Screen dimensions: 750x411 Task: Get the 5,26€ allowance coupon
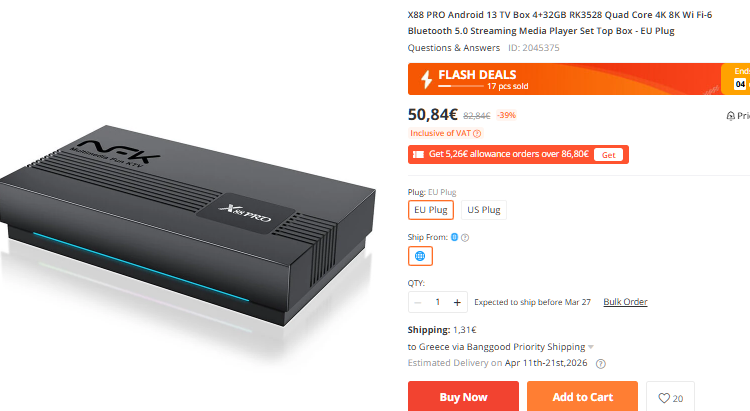click(609, 155)
